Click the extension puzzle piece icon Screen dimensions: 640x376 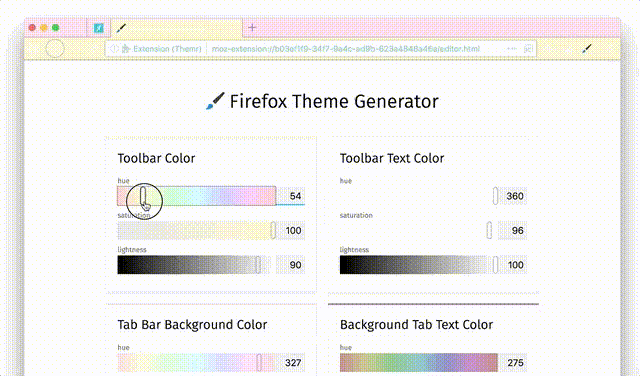click(126, 49)
